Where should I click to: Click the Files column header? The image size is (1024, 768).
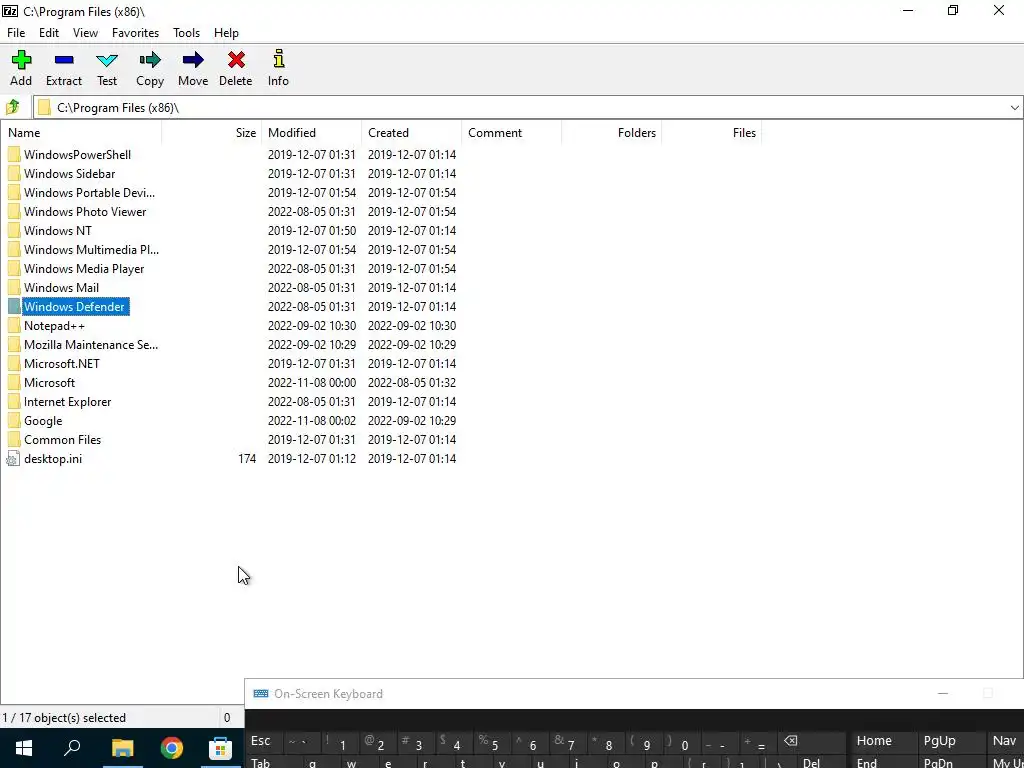click(x=711, y=133)
